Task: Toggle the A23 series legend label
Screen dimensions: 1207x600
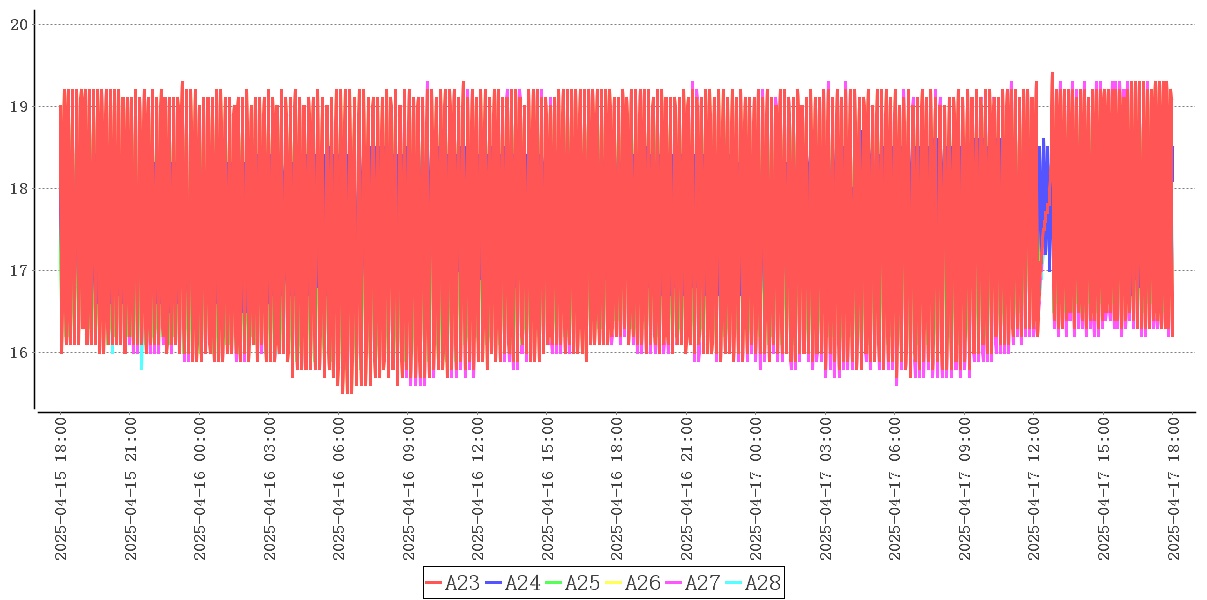Action: click(462, 583)
